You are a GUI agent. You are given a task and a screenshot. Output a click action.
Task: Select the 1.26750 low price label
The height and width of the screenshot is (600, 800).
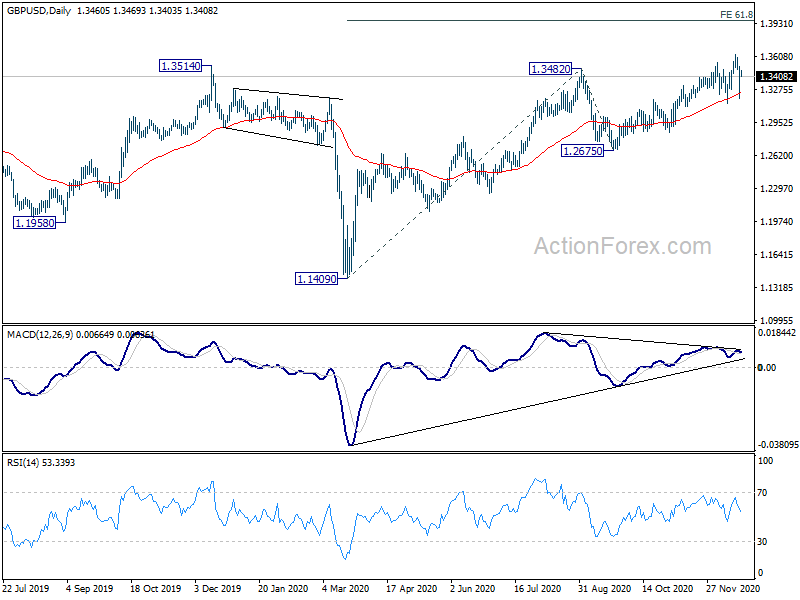(x=582, y=151)
